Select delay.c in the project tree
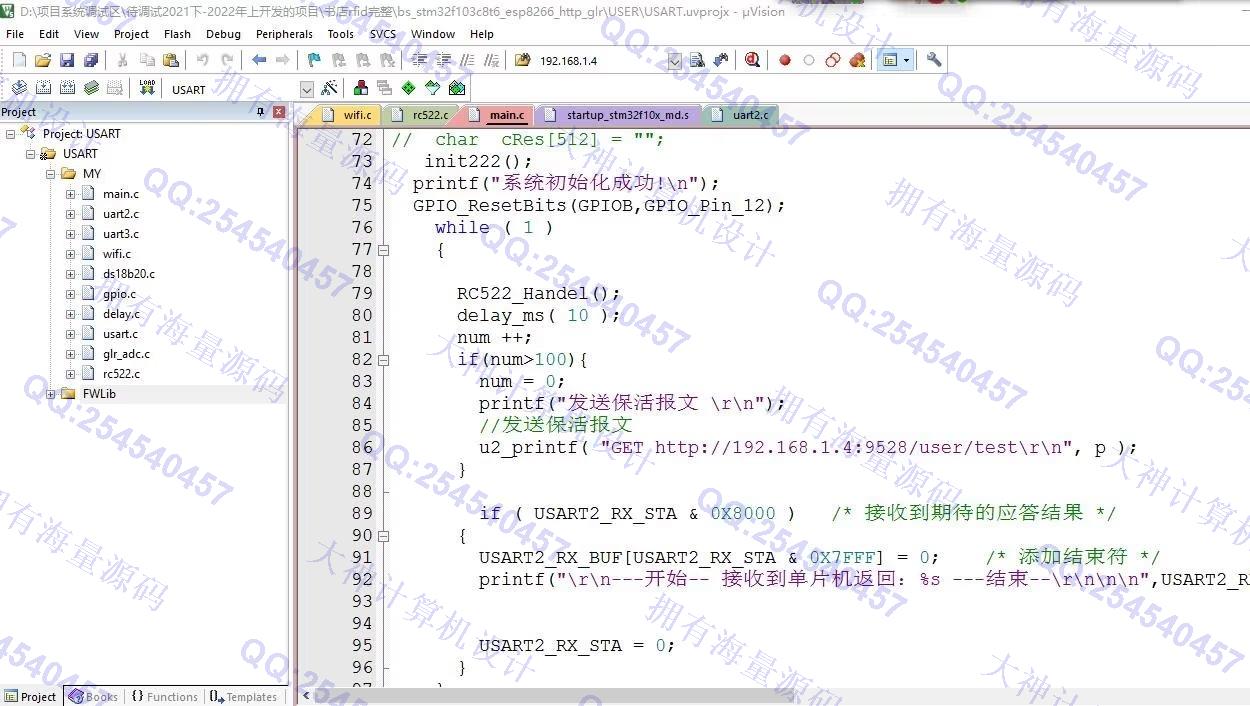Screen dimensions: 1250x706 click(x=121, y=314)
